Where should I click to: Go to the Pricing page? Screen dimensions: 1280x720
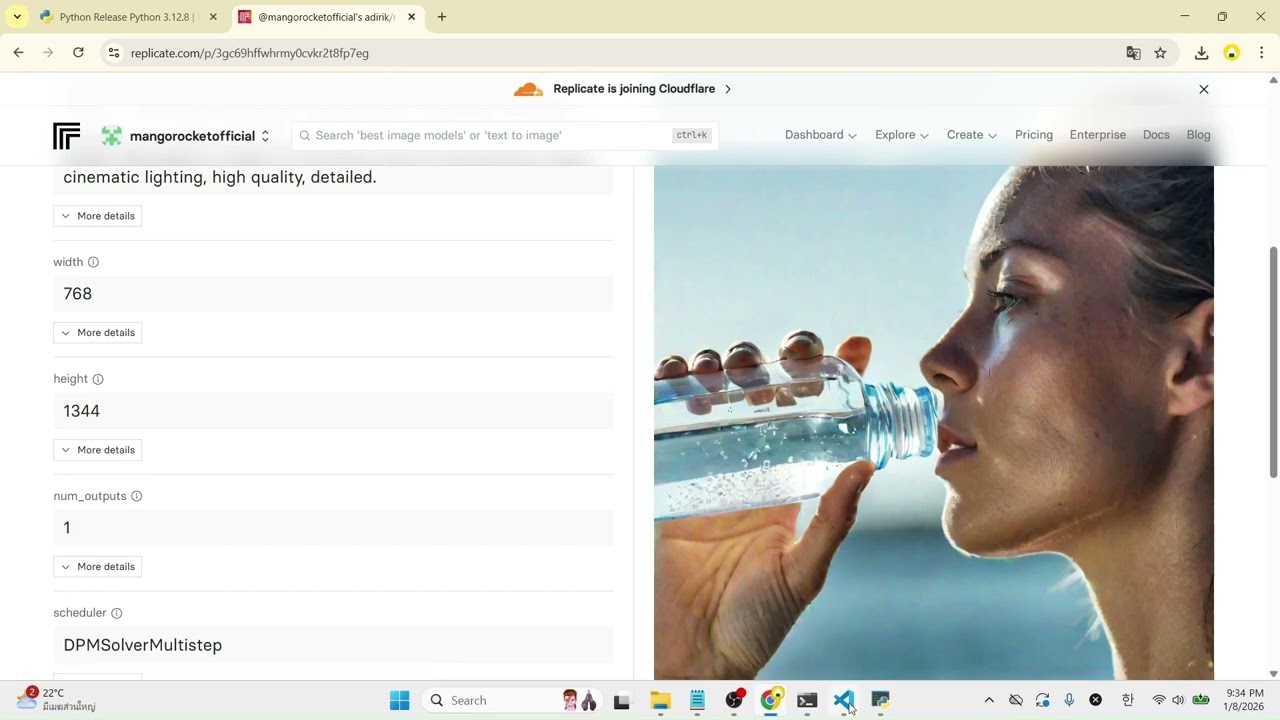[x=1034, y=135]
